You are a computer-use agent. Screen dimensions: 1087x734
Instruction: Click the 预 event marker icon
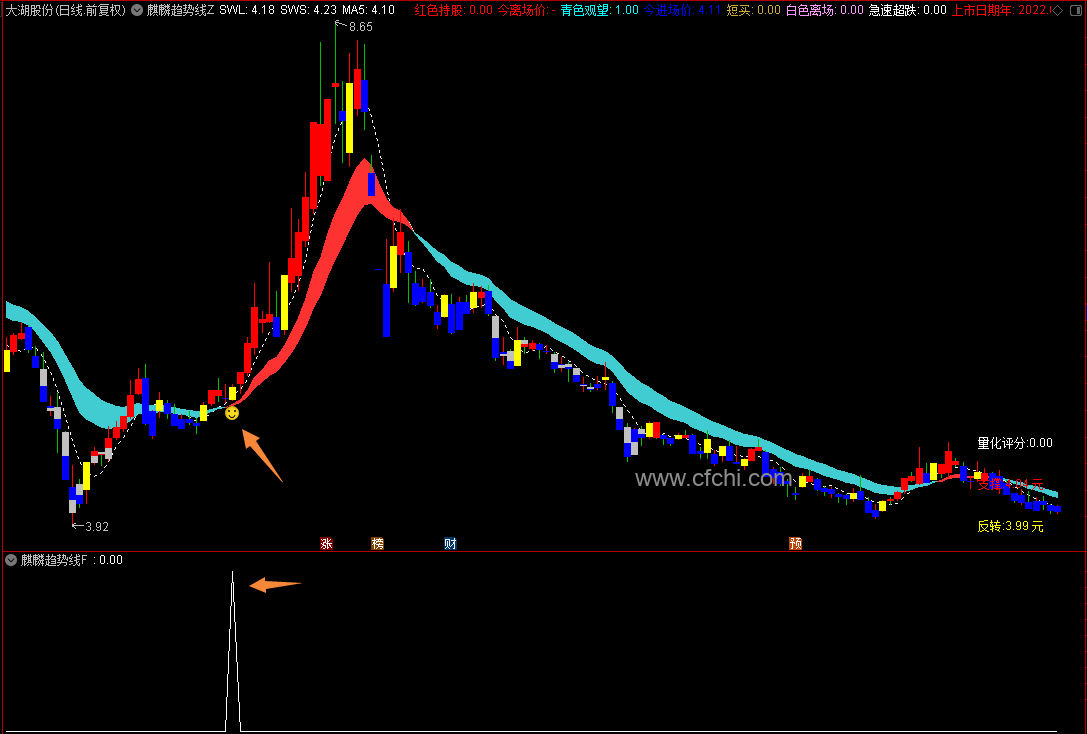coord(796,543)
